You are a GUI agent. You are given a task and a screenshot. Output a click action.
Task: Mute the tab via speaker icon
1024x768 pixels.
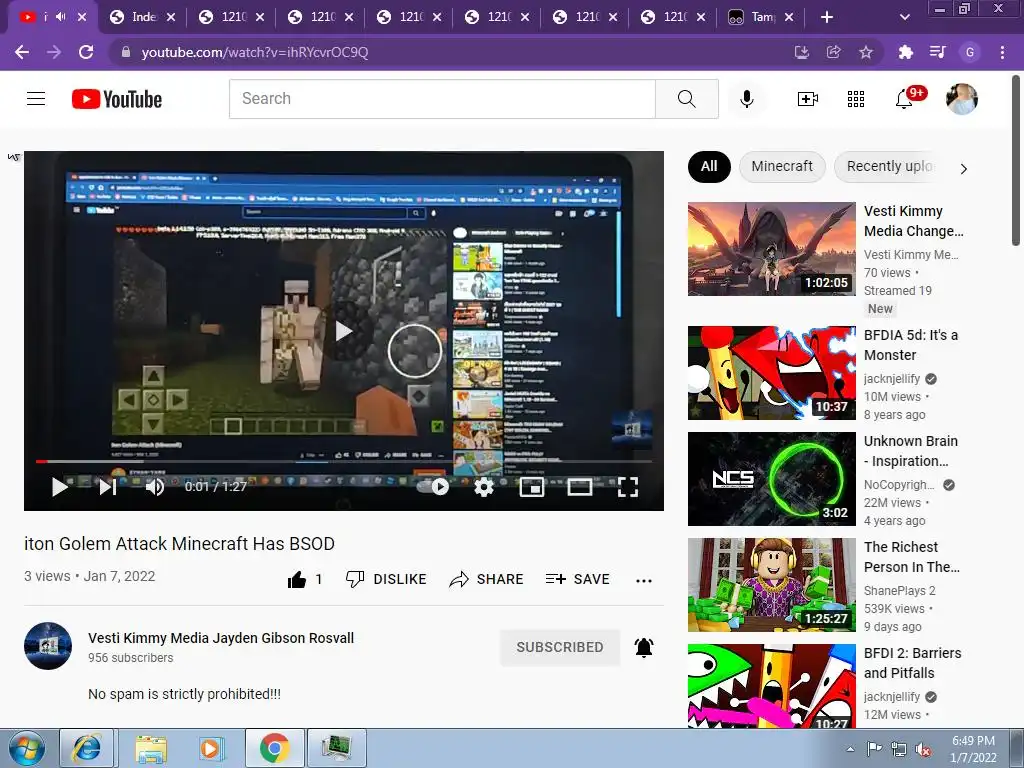61,17
